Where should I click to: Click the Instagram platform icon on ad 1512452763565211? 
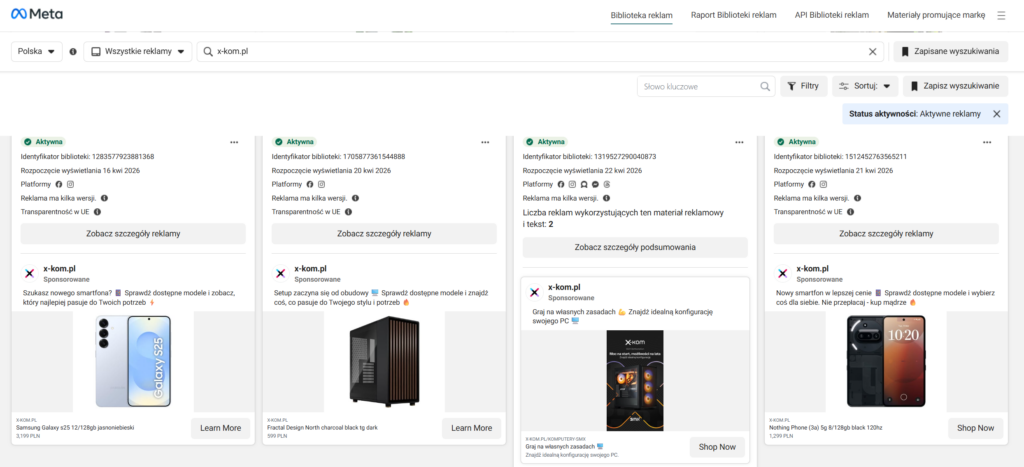[824, 184]
